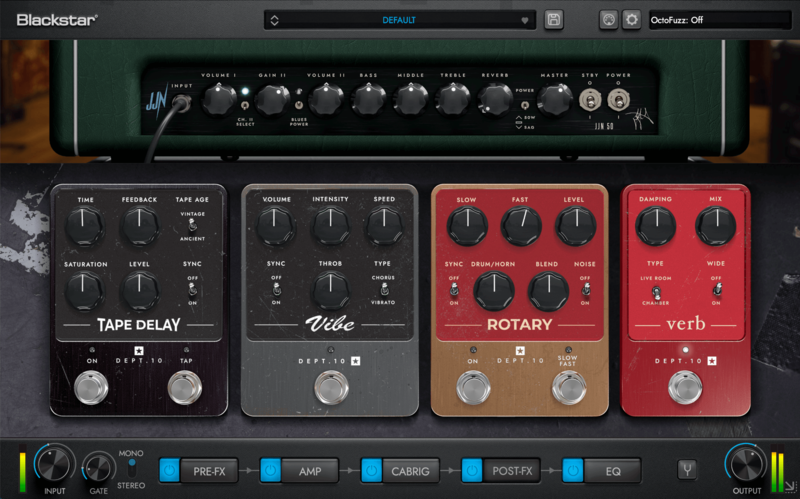This screenshot has width=800, height=499.
Task: Open the PRE-FX tab
Action: point(209,471)
